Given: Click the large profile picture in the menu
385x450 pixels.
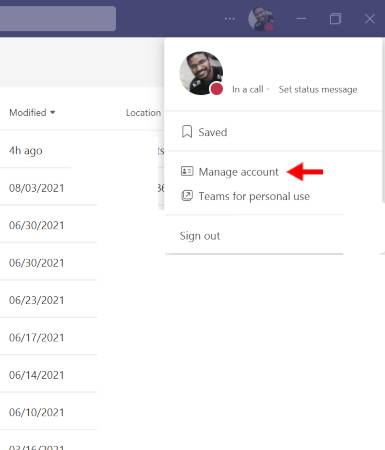Looking at the screenshot, I should pos(201,73).
